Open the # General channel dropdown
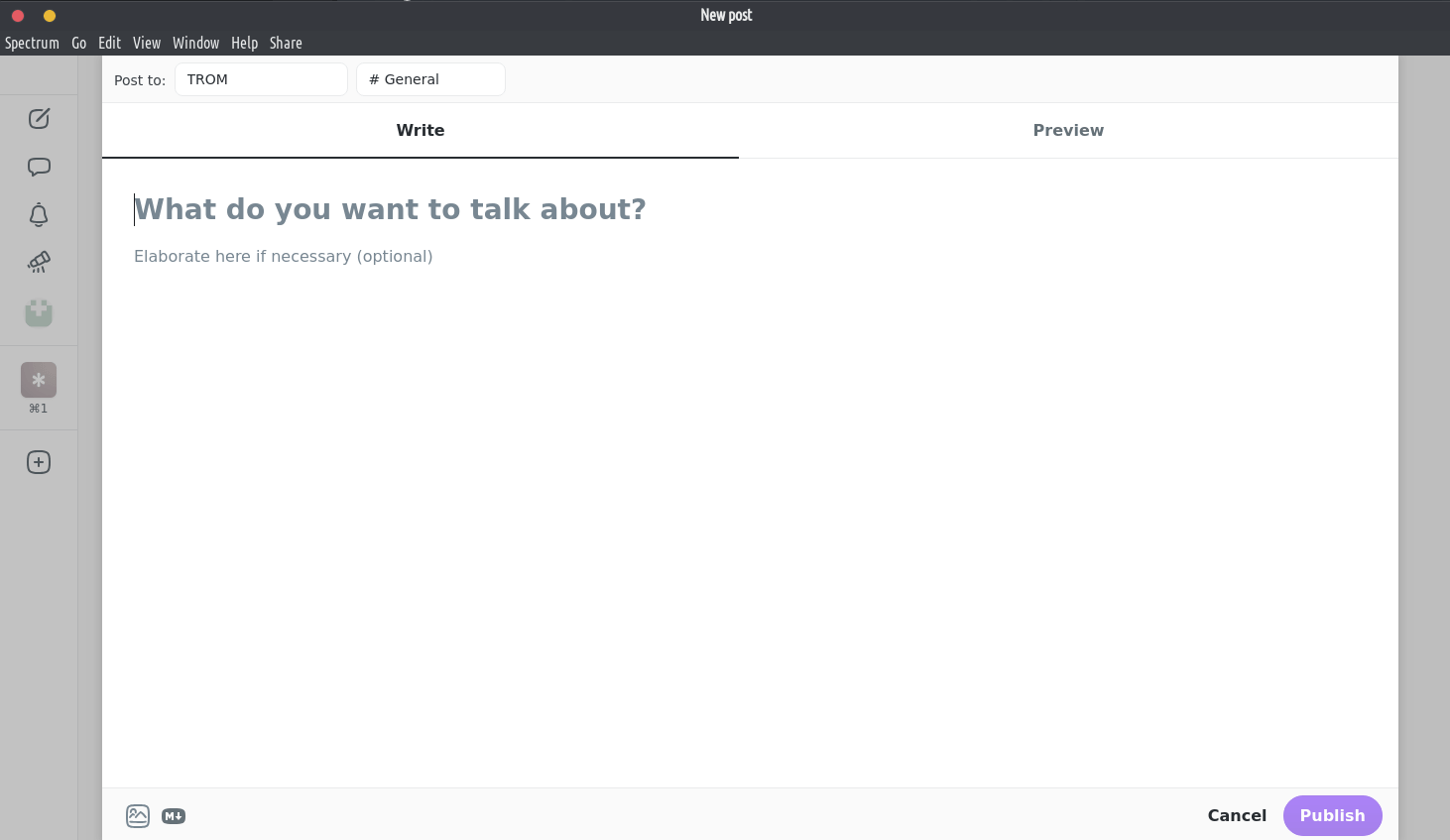Screen dimensions: 1450x840 [x=430, y=79]
